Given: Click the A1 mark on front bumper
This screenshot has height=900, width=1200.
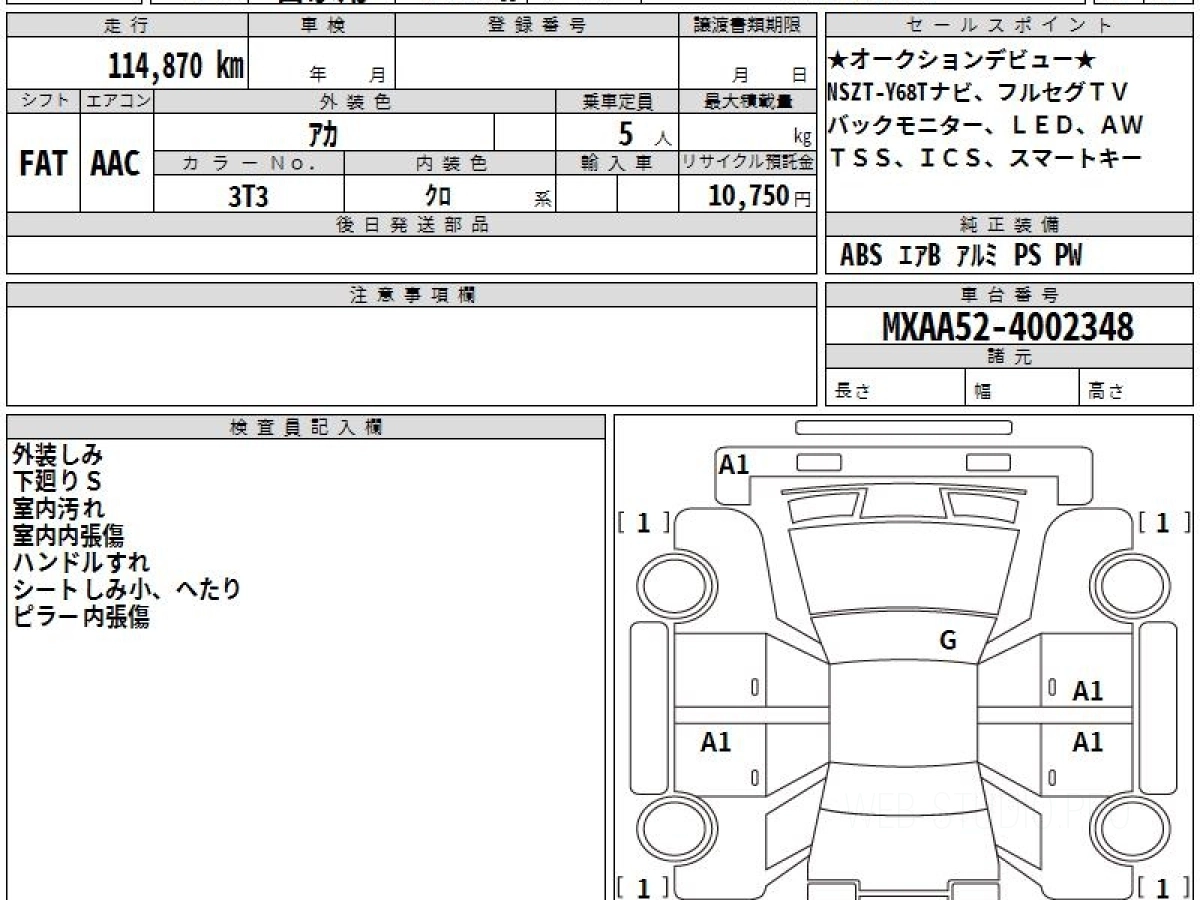Looking at the screenshot, I should click(x=734, y=463).
